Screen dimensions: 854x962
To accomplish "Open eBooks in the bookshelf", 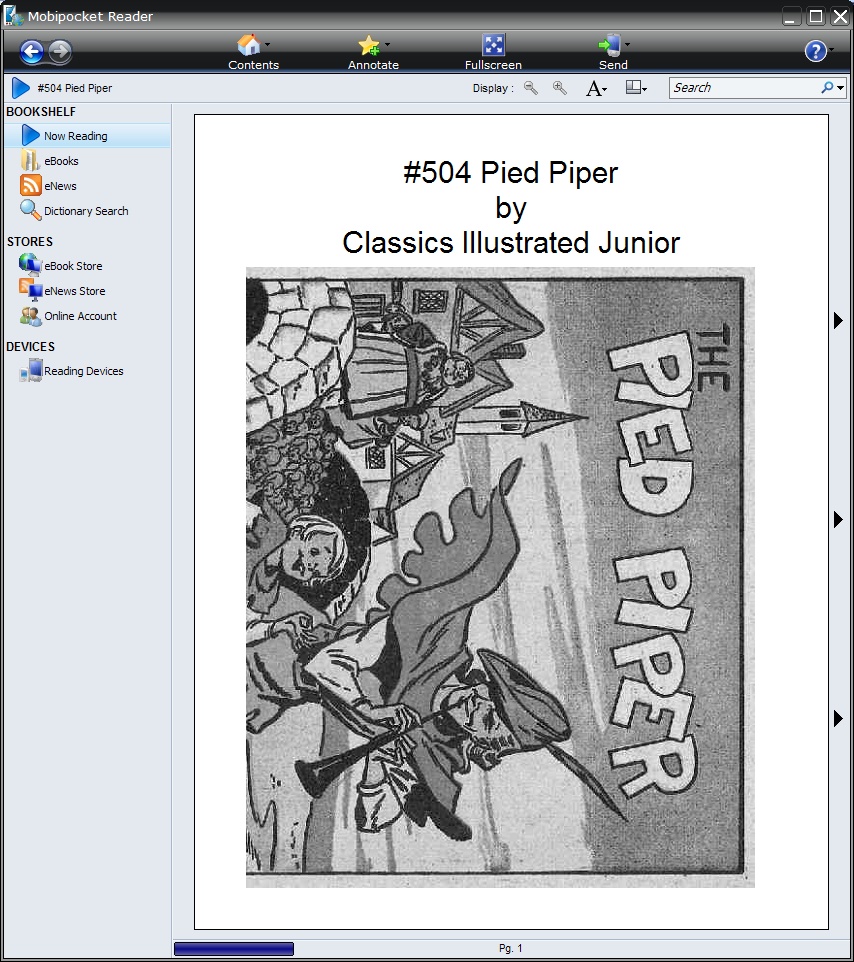I will [61, 161].
